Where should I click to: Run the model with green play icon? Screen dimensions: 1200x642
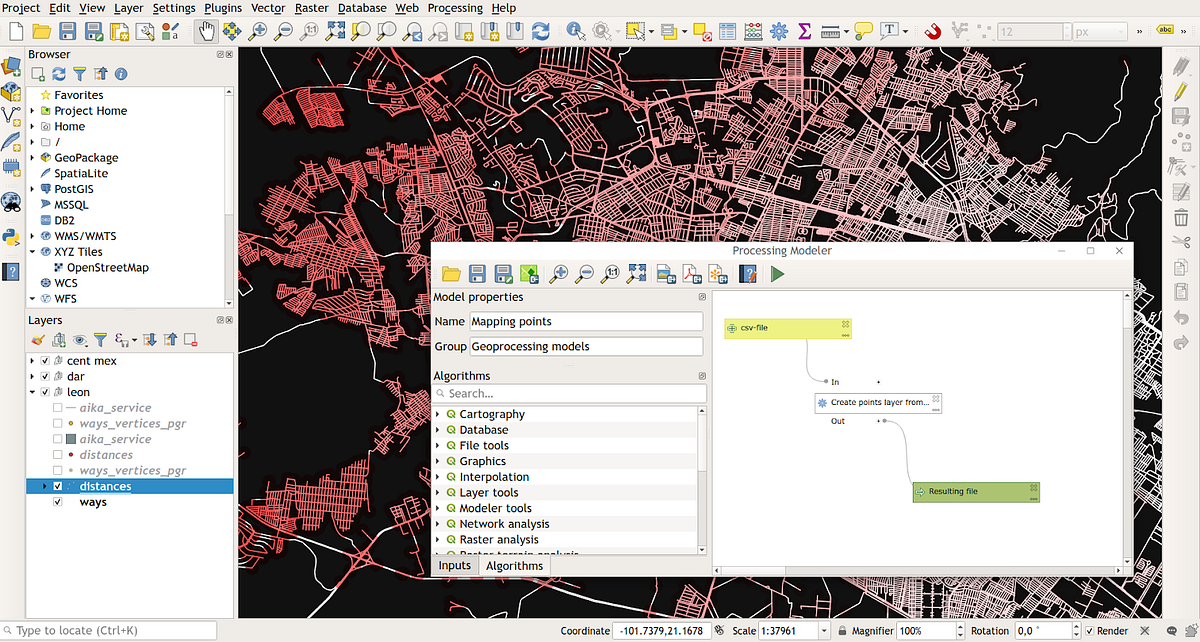[777, 273]
